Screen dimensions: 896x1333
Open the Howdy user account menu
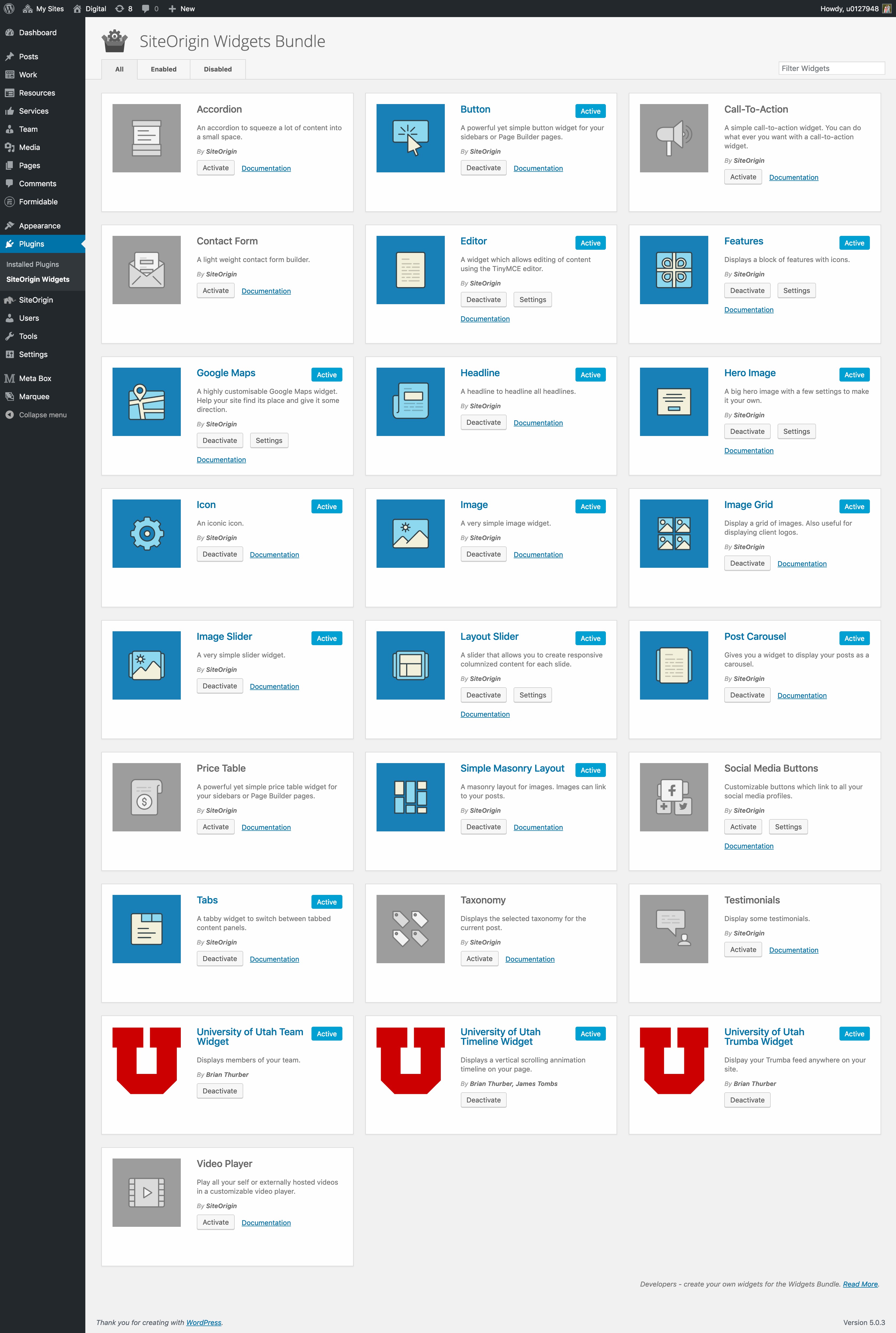pyautogui.click(x=855, y=9)
